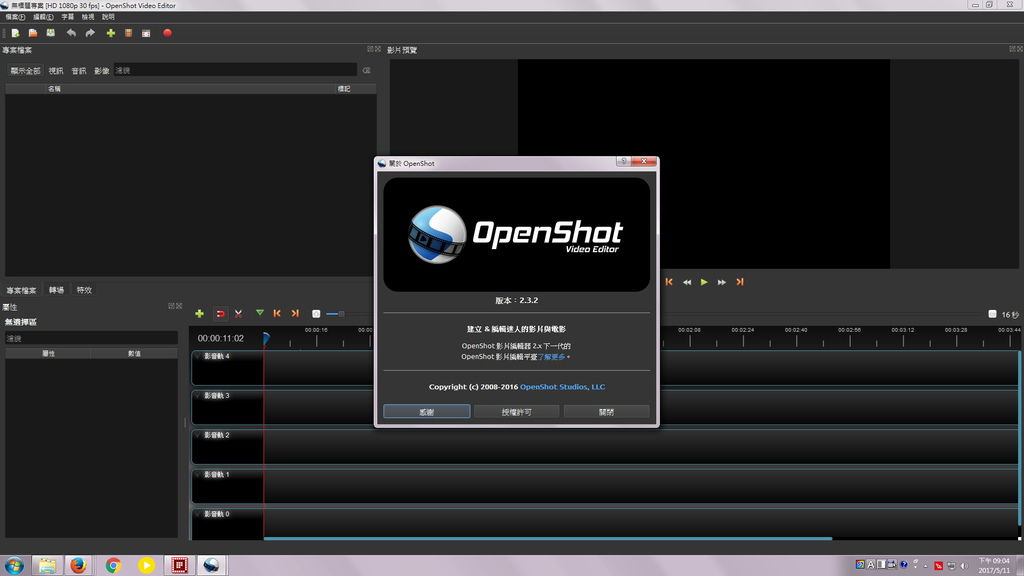Viewport: 1024px width, 576px height.
Task: Click the 授權許可 button in About dialog
Action: [x=516, y=412]
